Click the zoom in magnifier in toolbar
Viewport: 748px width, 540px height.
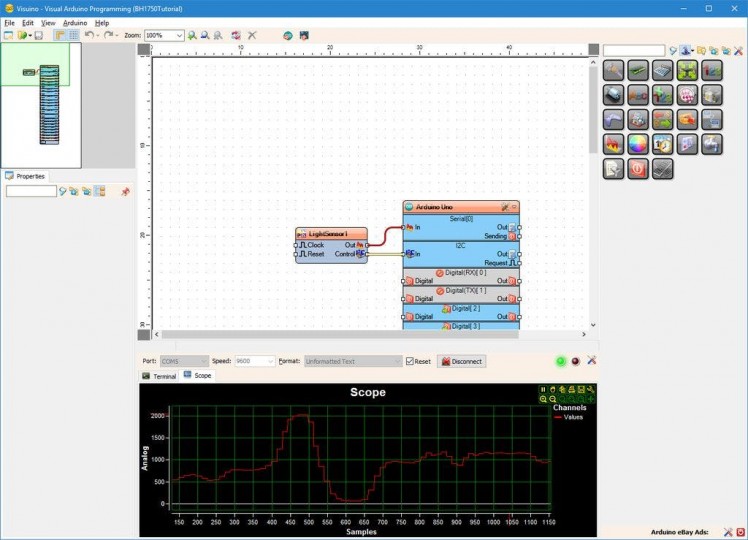192,35
